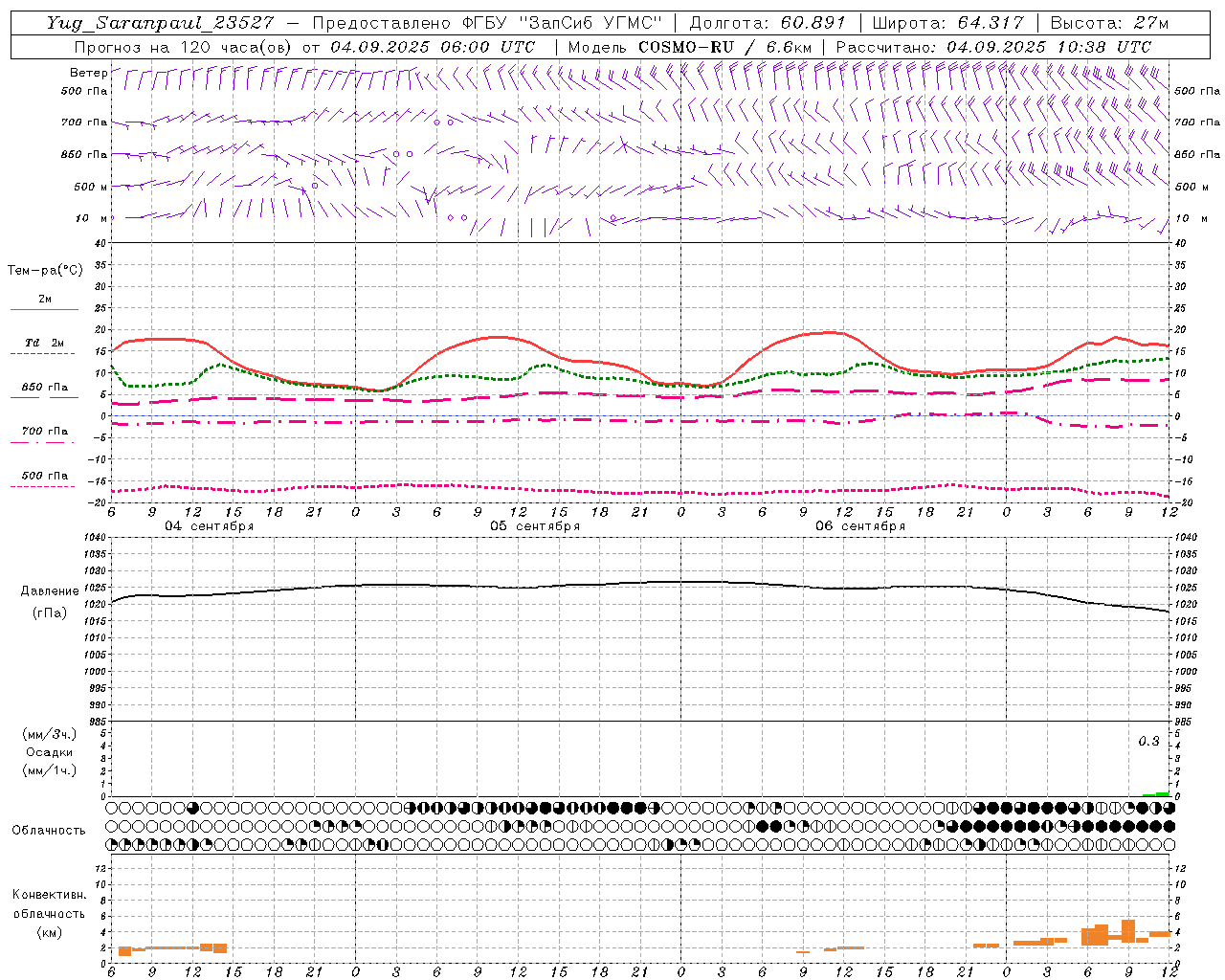Click the tallest orange convective cloud bar
This screenshot has height=980, width=1225.
[1128, 930]
